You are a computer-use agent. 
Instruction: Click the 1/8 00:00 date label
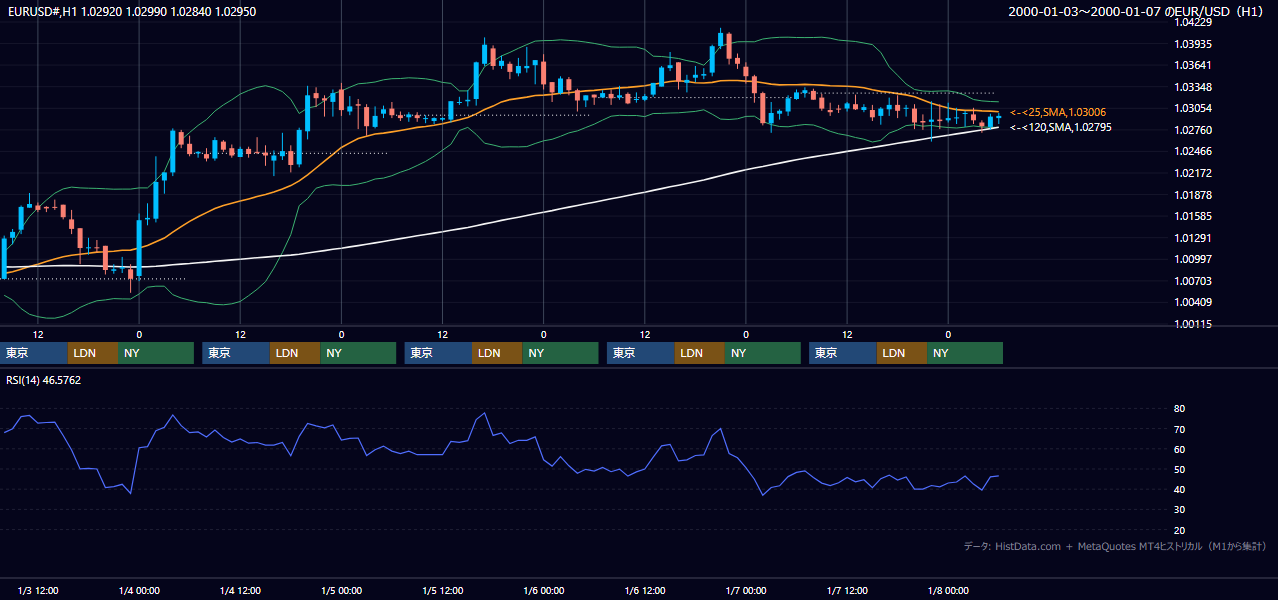(948, 591)
